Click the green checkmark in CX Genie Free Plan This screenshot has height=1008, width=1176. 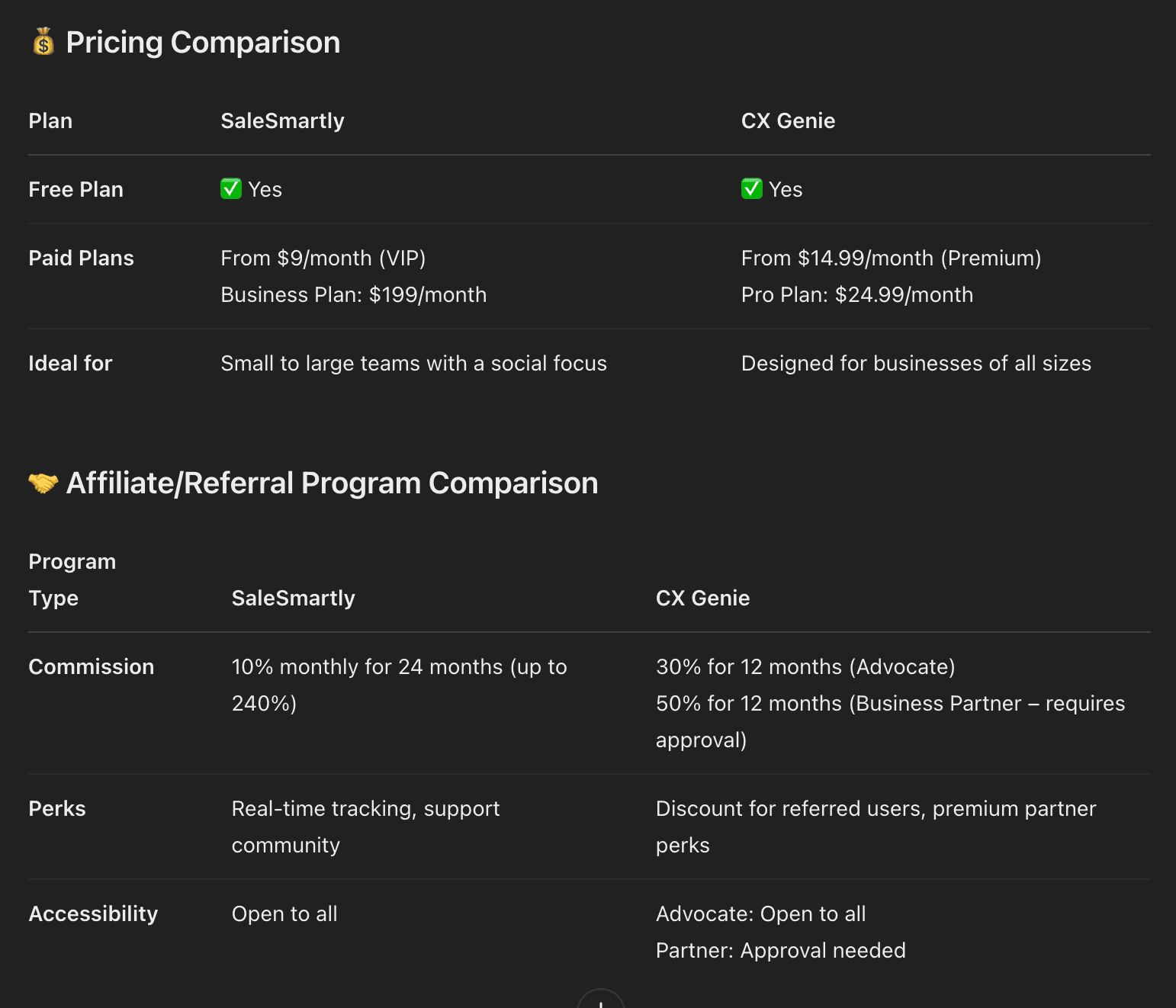click(752, 188)
